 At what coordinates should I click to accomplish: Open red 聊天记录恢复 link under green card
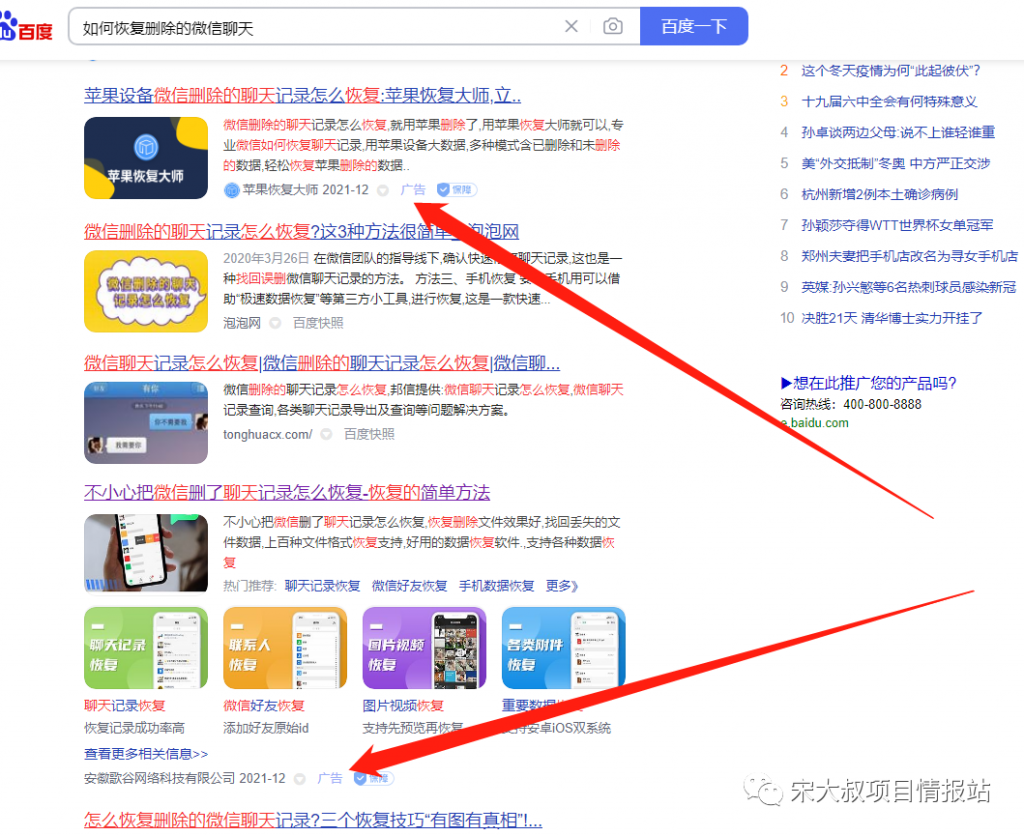point(125,706)
